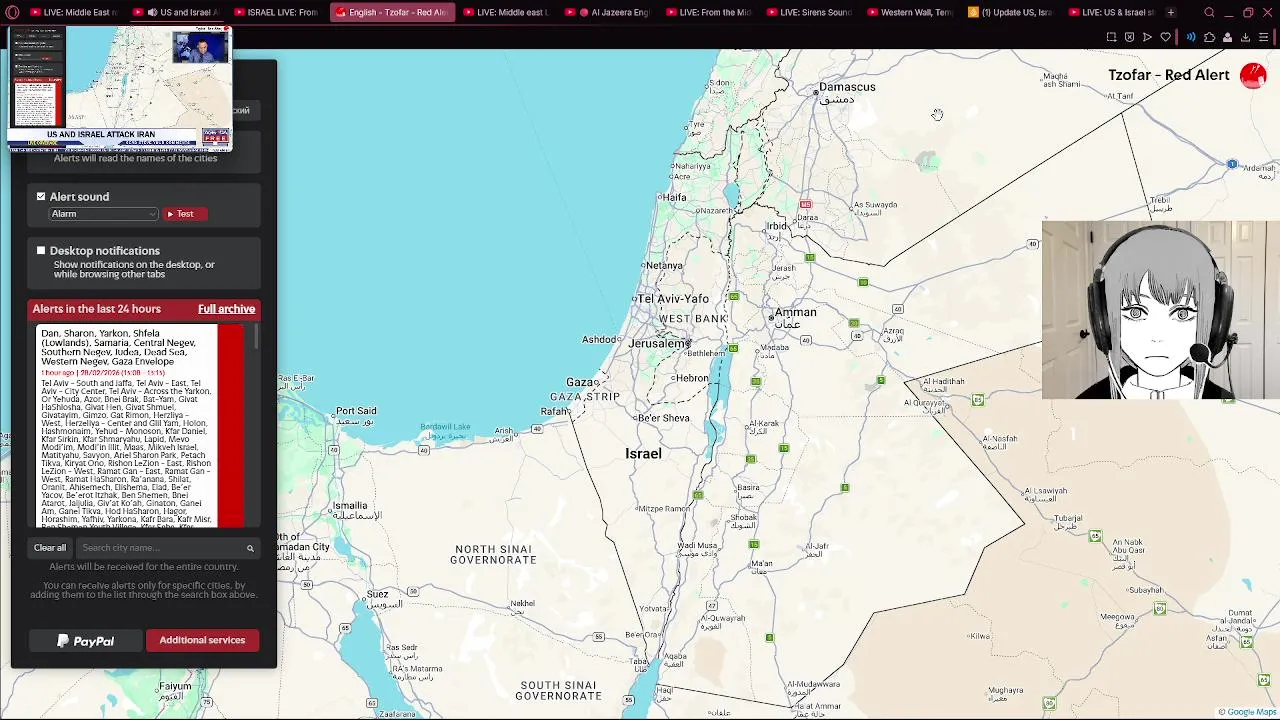Image resolution: width=1280 pixels, height=720 pixels.
Task: Take a snapshot with the toolbar snapshot icon
Action: tap(1111, 37)
